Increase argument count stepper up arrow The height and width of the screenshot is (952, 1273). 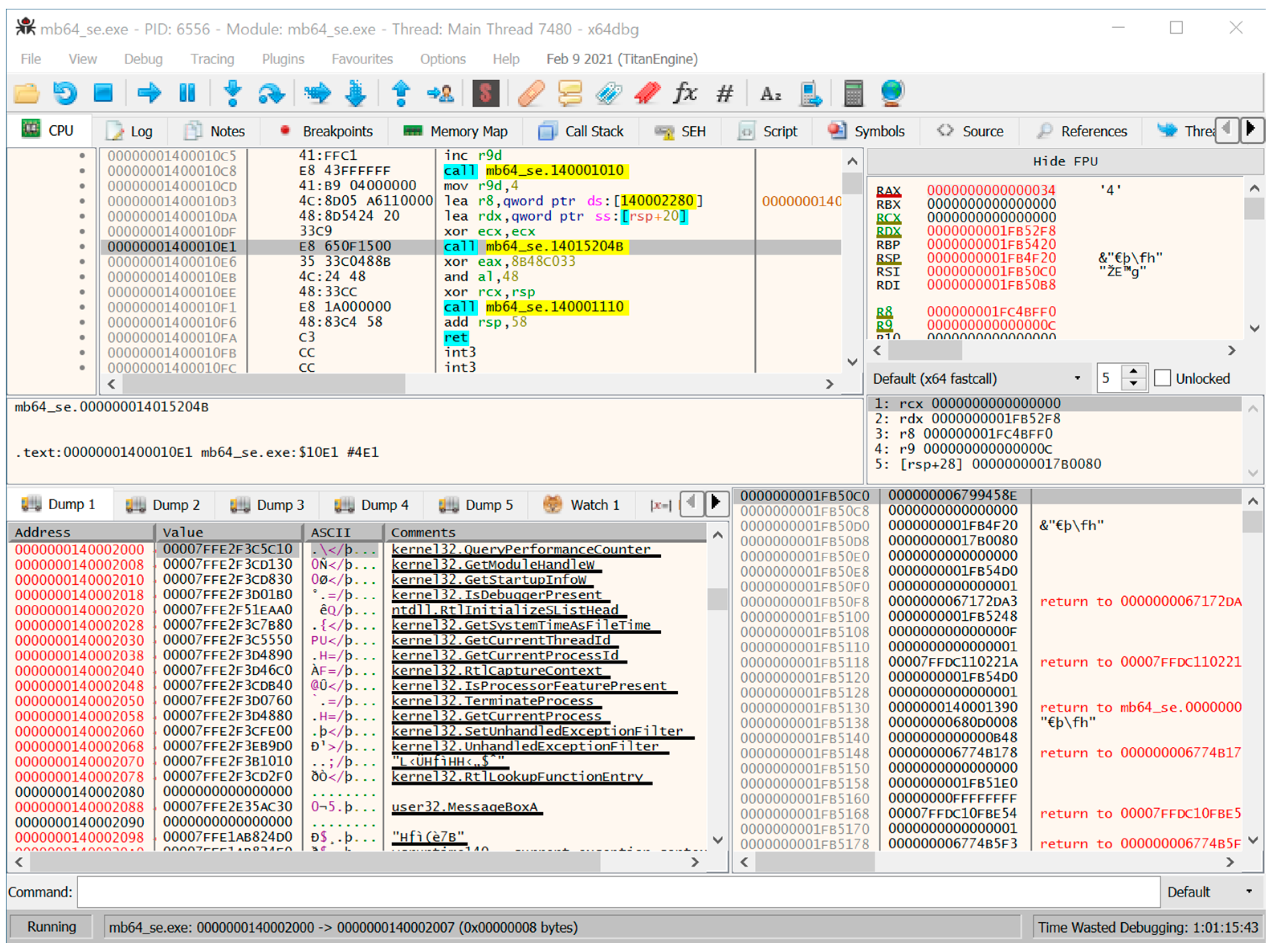1133,372
